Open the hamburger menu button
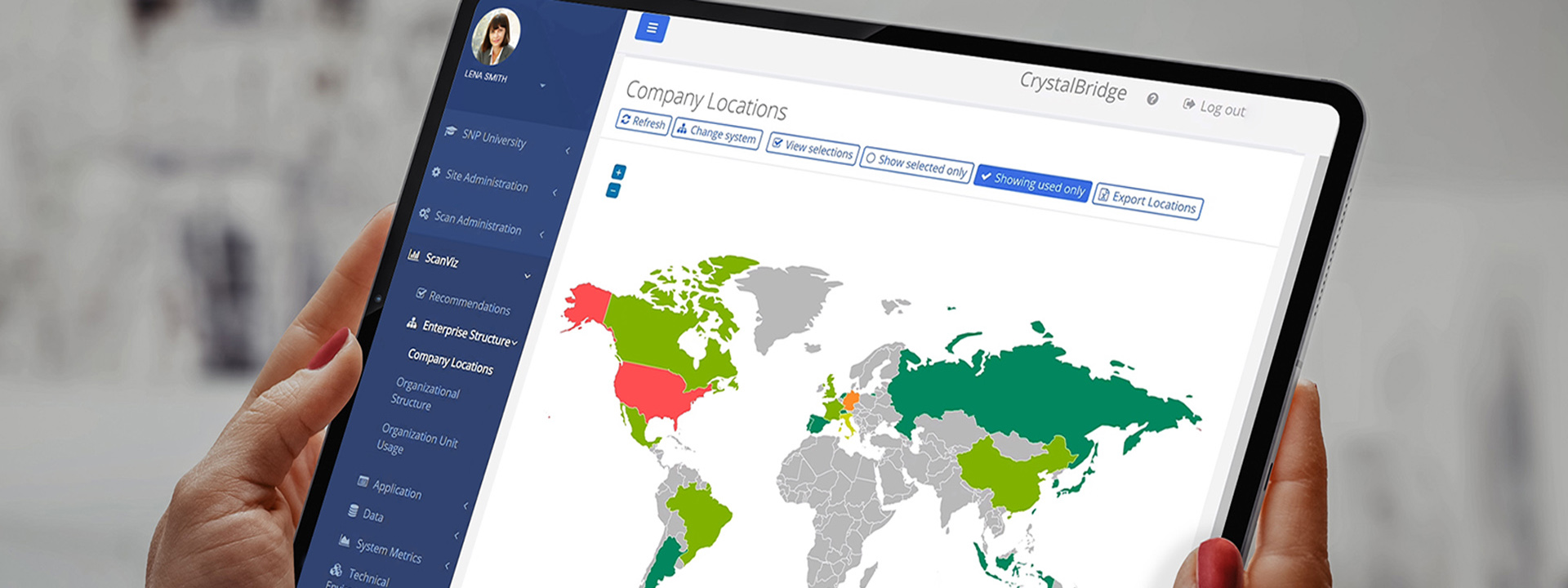 point(652,28)
